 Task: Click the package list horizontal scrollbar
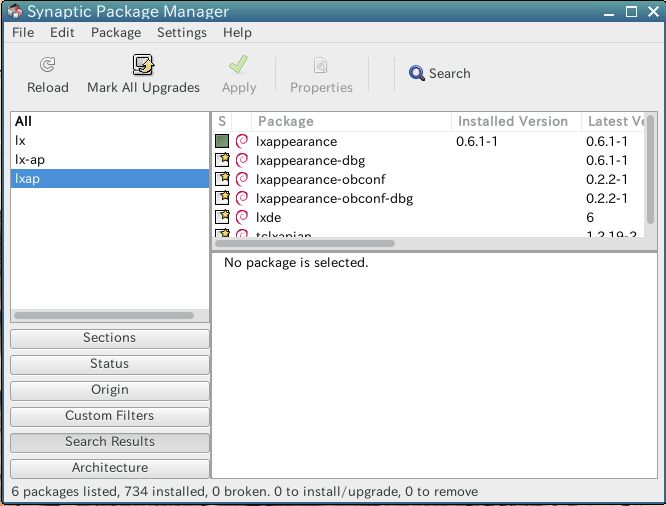[305, 243]
